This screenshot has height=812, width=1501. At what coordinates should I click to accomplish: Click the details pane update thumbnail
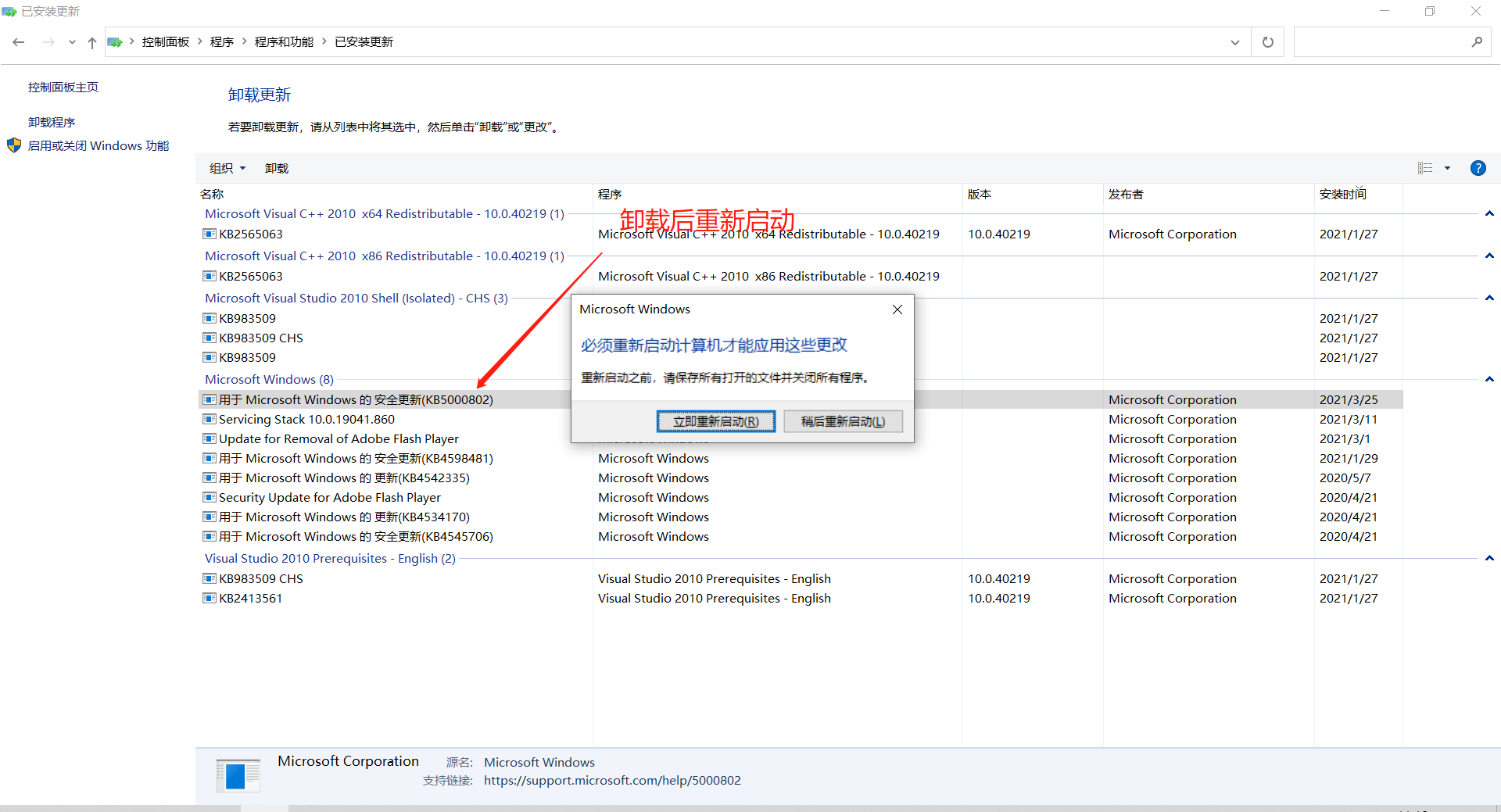tap(238, 776)
